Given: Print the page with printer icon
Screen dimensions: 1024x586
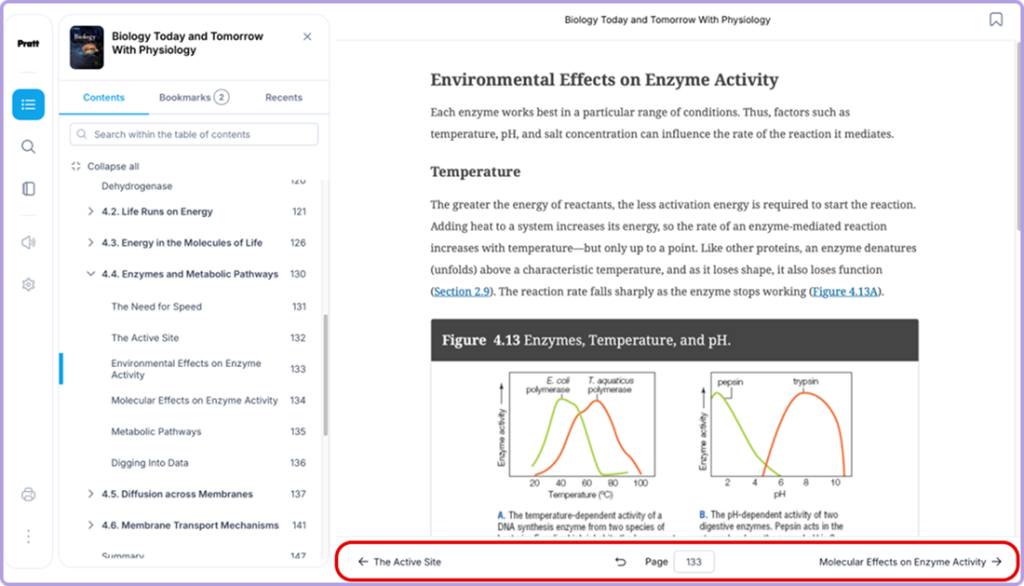Looking at the screenshot, I should [x=28, y=495].
